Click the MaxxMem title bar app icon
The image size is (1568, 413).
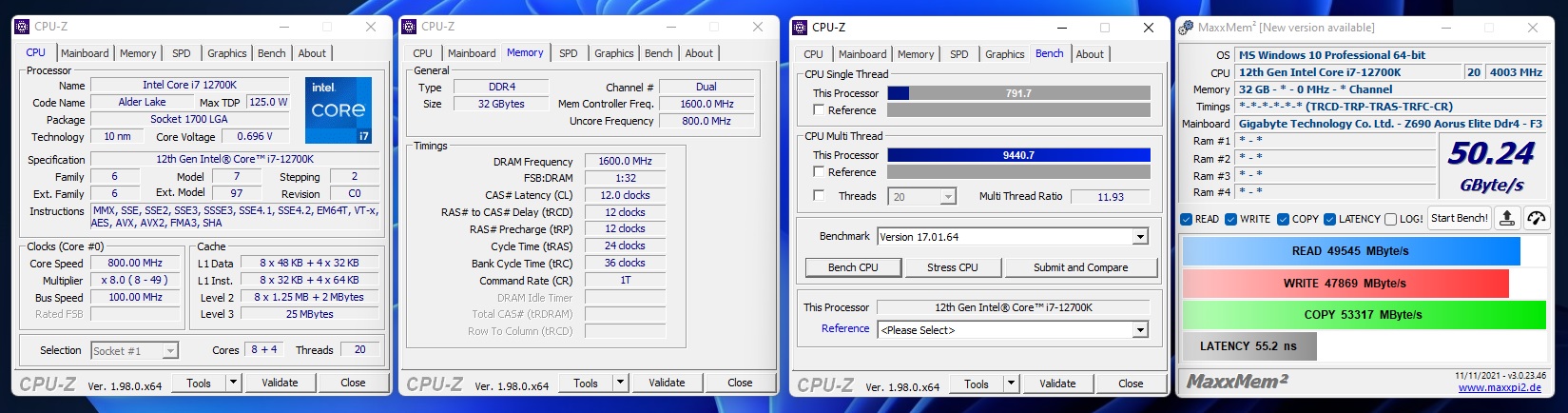[1186, 28]
